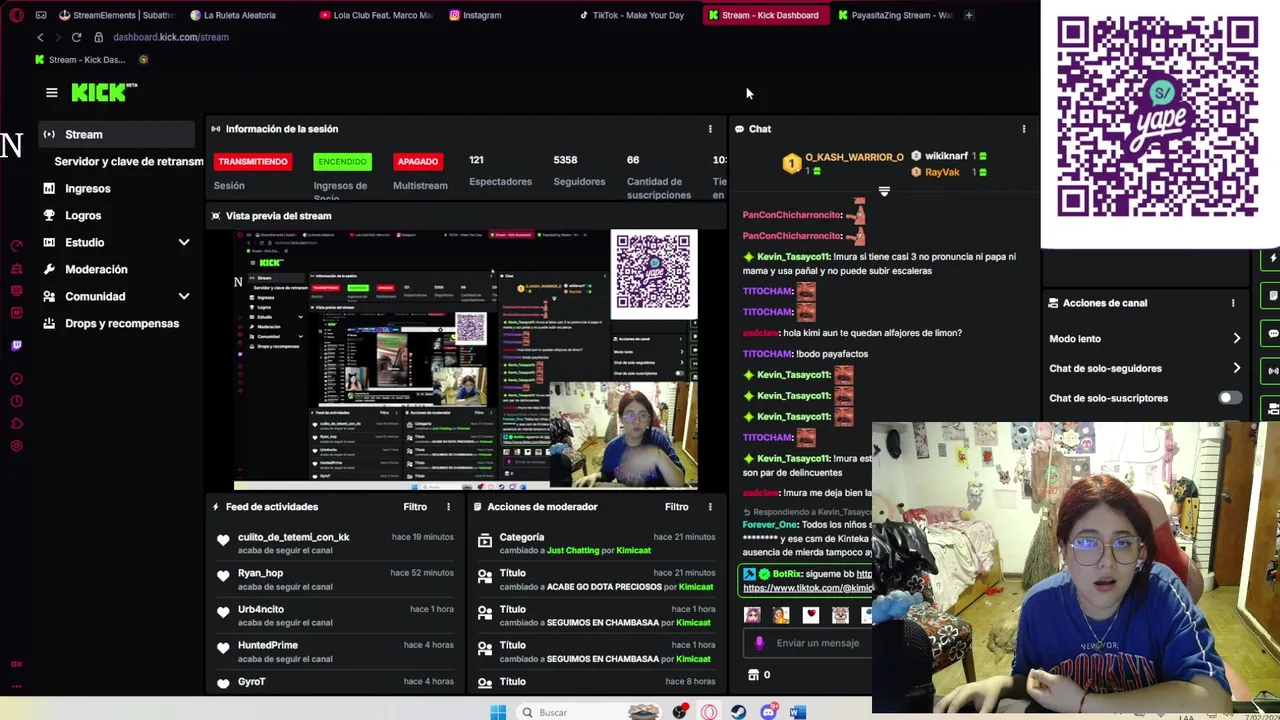Open Chat de solo-seguidores settings arrow
1280x720 pixels.
pyautogui.click(x=1237, y=368)
